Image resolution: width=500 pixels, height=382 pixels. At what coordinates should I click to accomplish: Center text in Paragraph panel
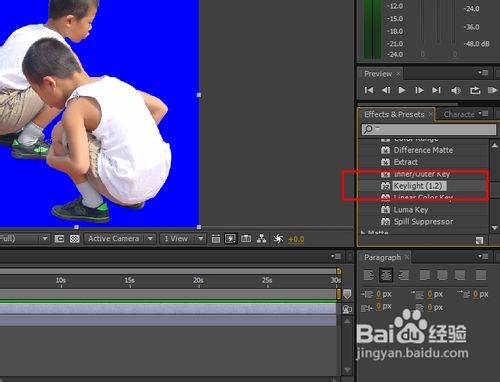tap(386, 275)
